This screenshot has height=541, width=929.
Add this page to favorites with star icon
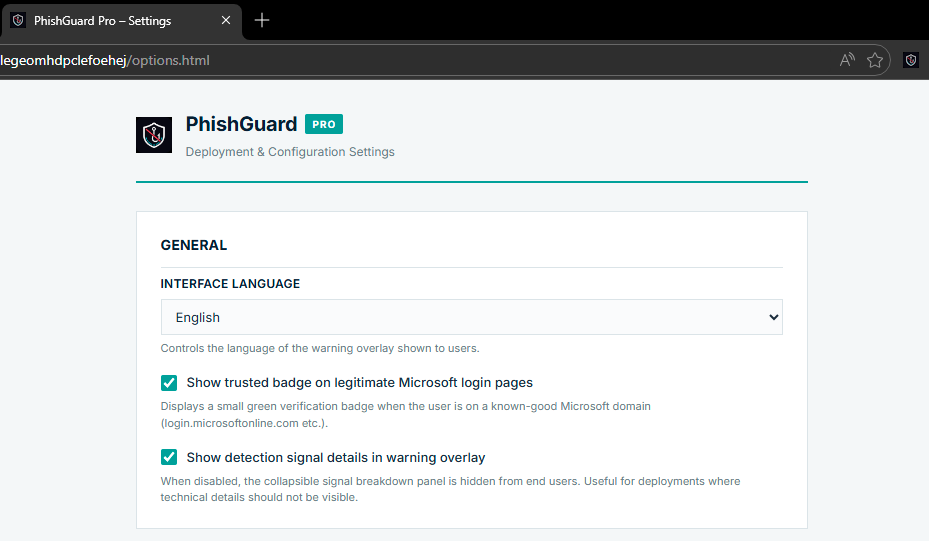[875, 60]
